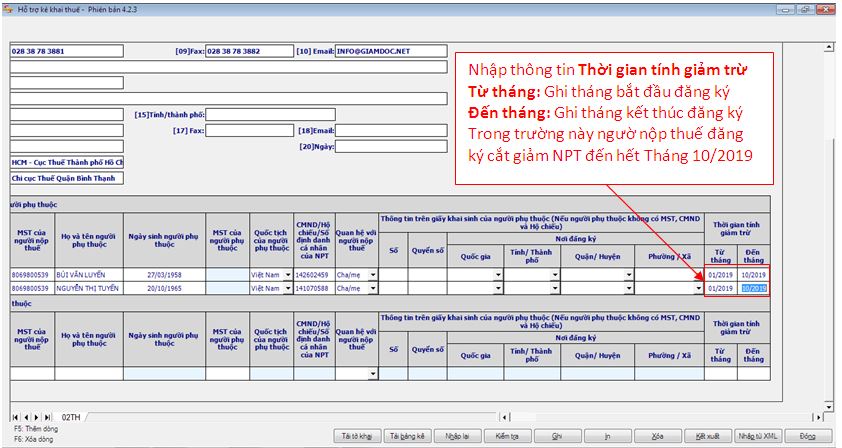The image size is (842, 448).
Task: Click the app icon in title bar
Action: (x=9, y=7)
